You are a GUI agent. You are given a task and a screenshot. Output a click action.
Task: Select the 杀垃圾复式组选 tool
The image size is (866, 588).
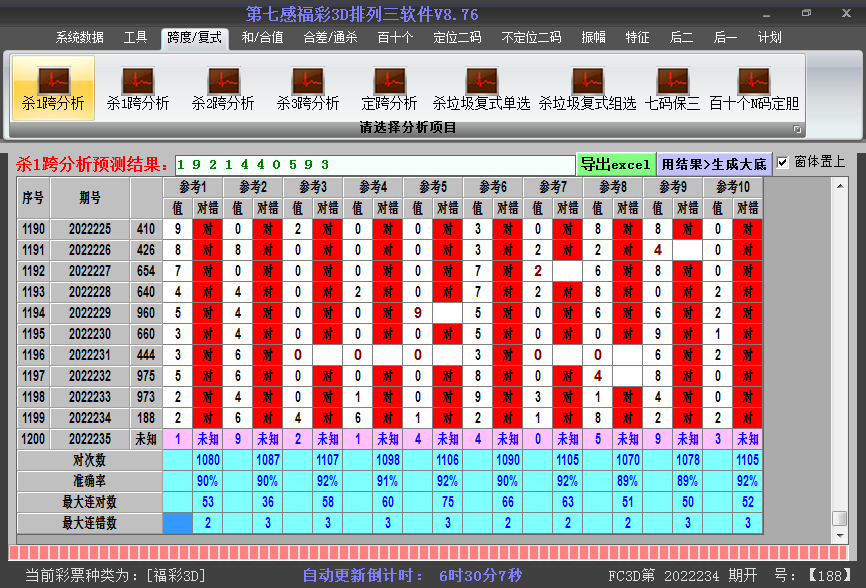587,88
